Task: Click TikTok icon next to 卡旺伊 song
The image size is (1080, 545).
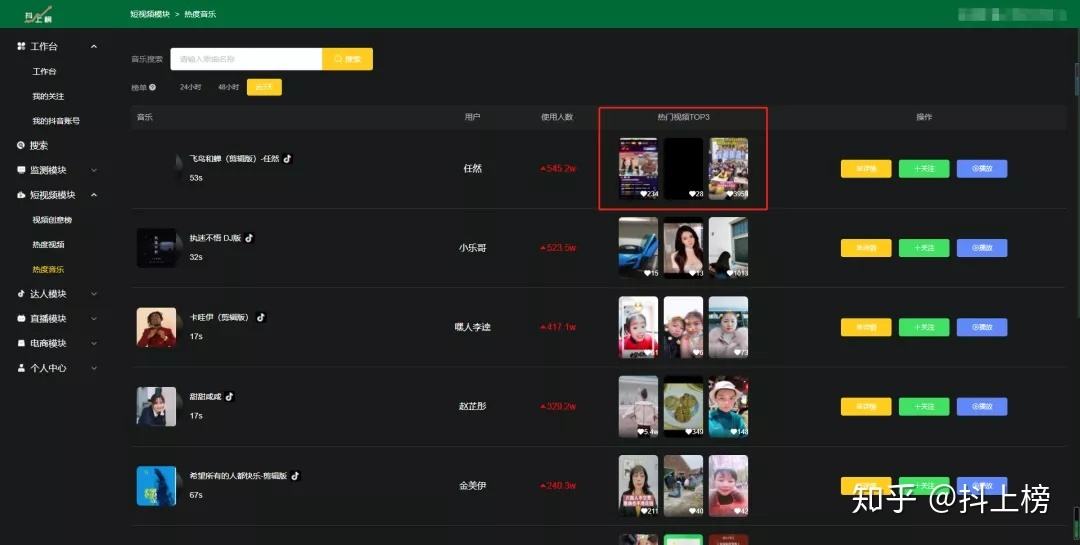Action: point(260,317)
